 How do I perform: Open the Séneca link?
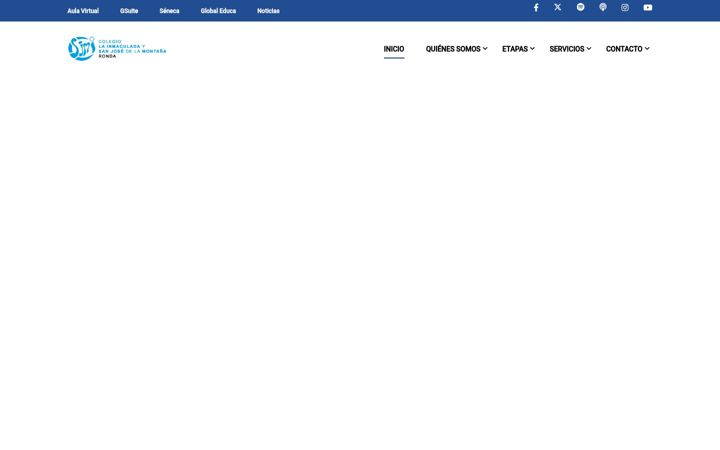click(x=169, y=11)
